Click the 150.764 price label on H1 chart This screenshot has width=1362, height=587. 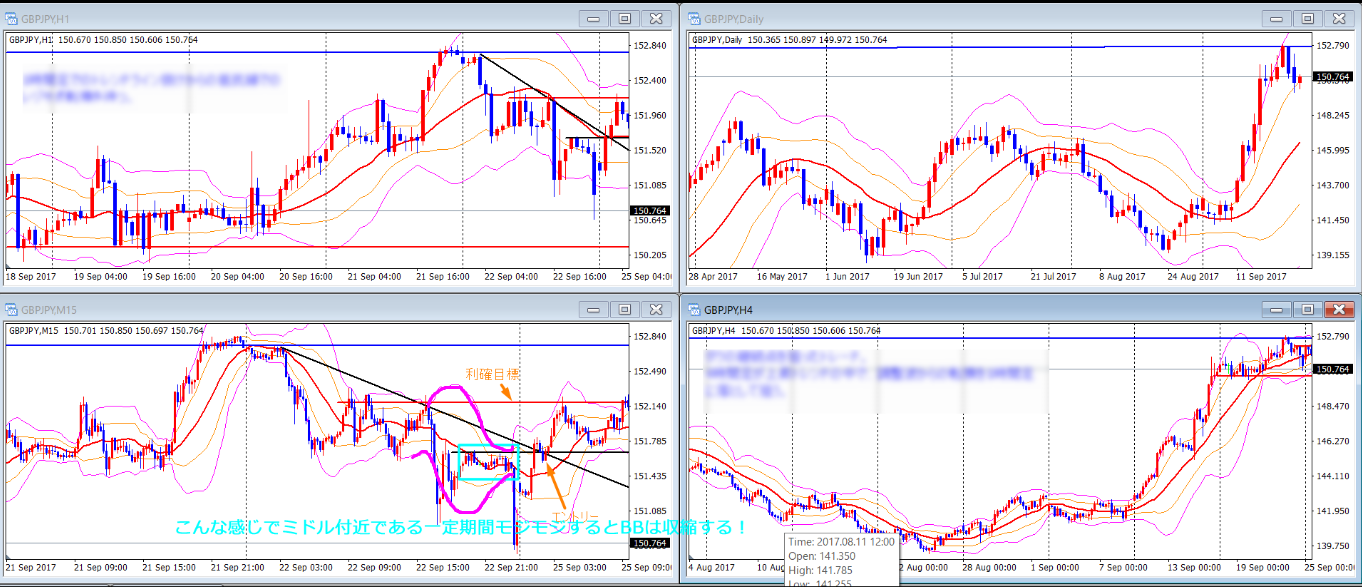click(650, 211)
